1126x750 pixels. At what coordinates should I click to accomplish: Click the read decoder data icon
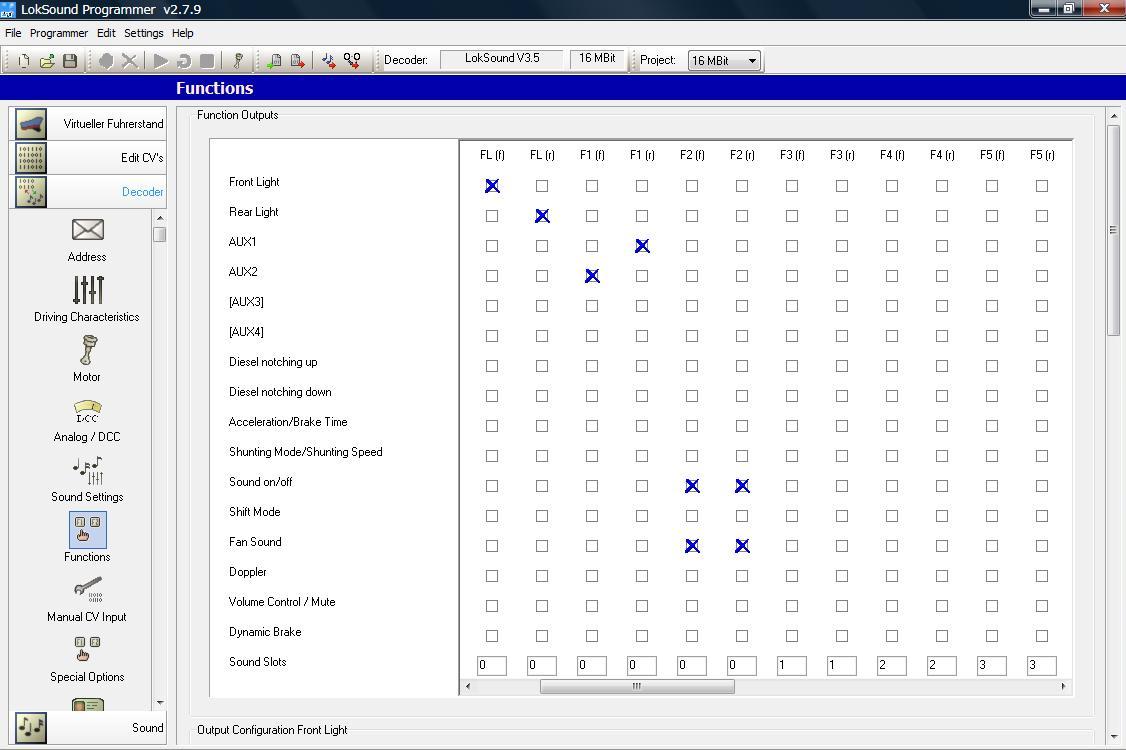click(274, 61)
